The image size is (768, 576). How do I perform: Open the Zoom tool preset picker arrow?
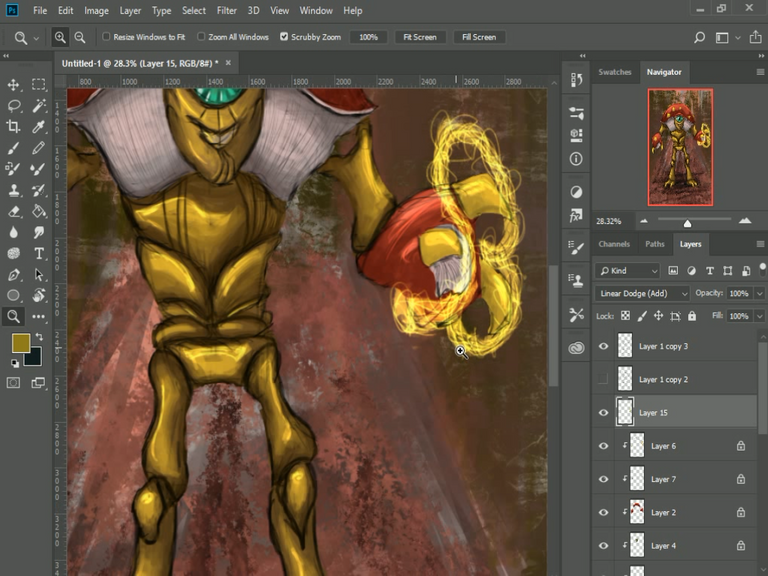(36, 38)
